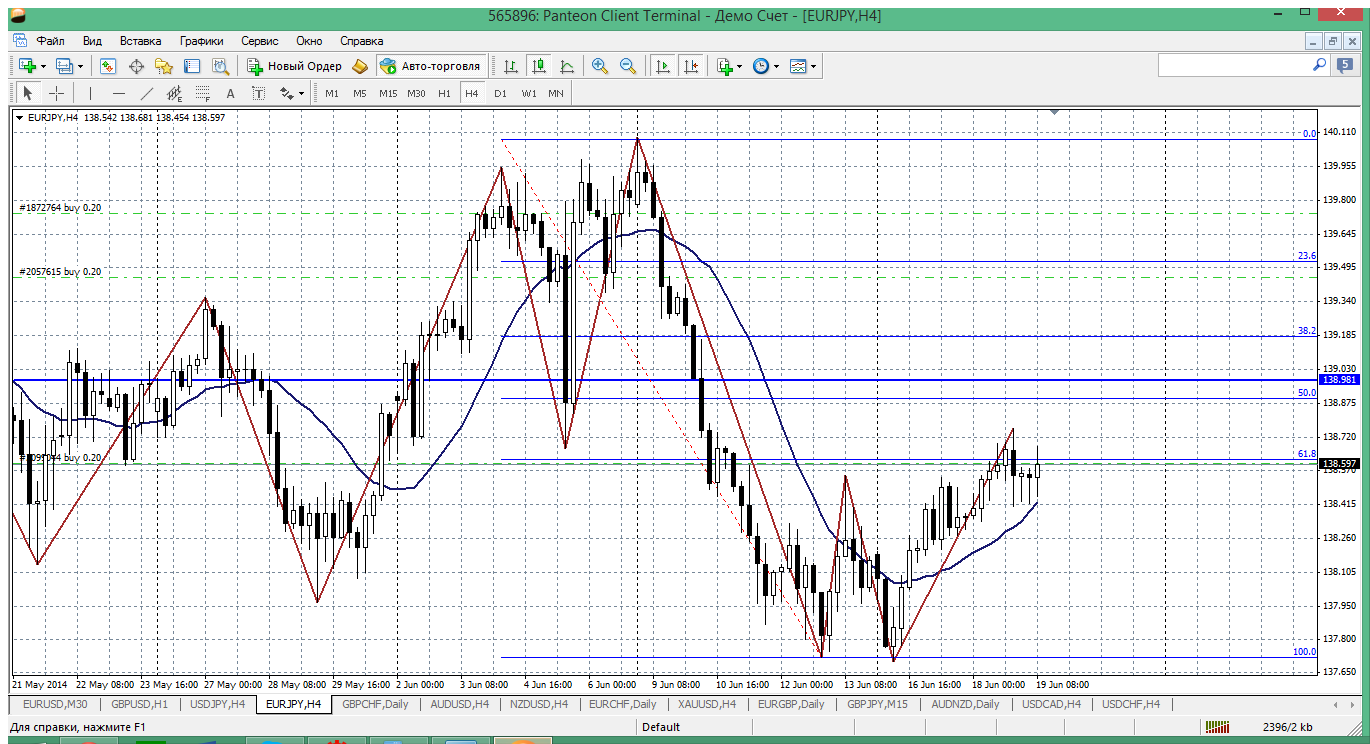This screenshot has width=1370, height=744.
Task: Toggle chart auto-scroll button
Action: coord(662,66)
